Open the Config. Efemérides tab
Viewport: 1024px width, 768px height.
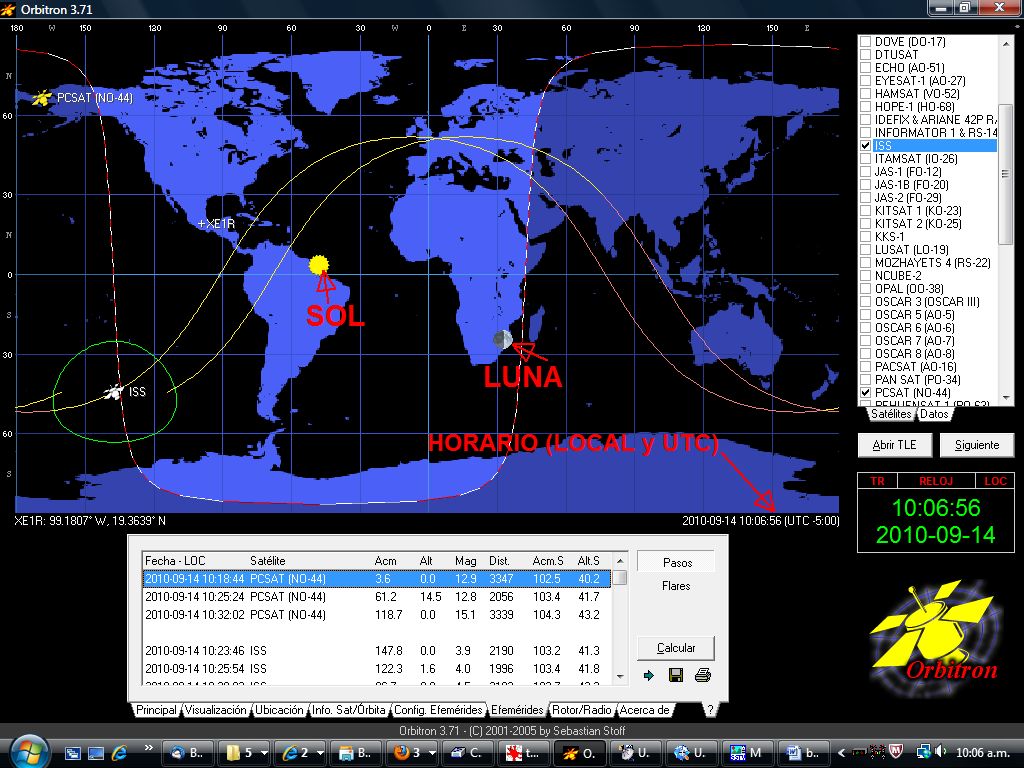pos(438,710)
